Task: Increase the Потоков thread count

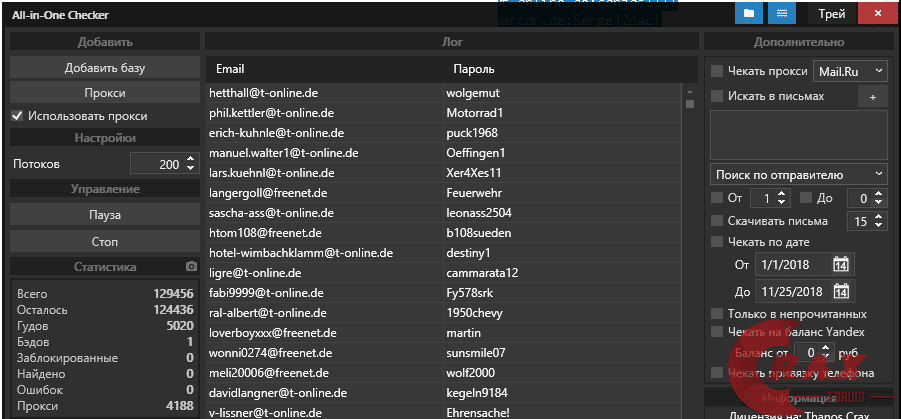Action: point(191,160)
